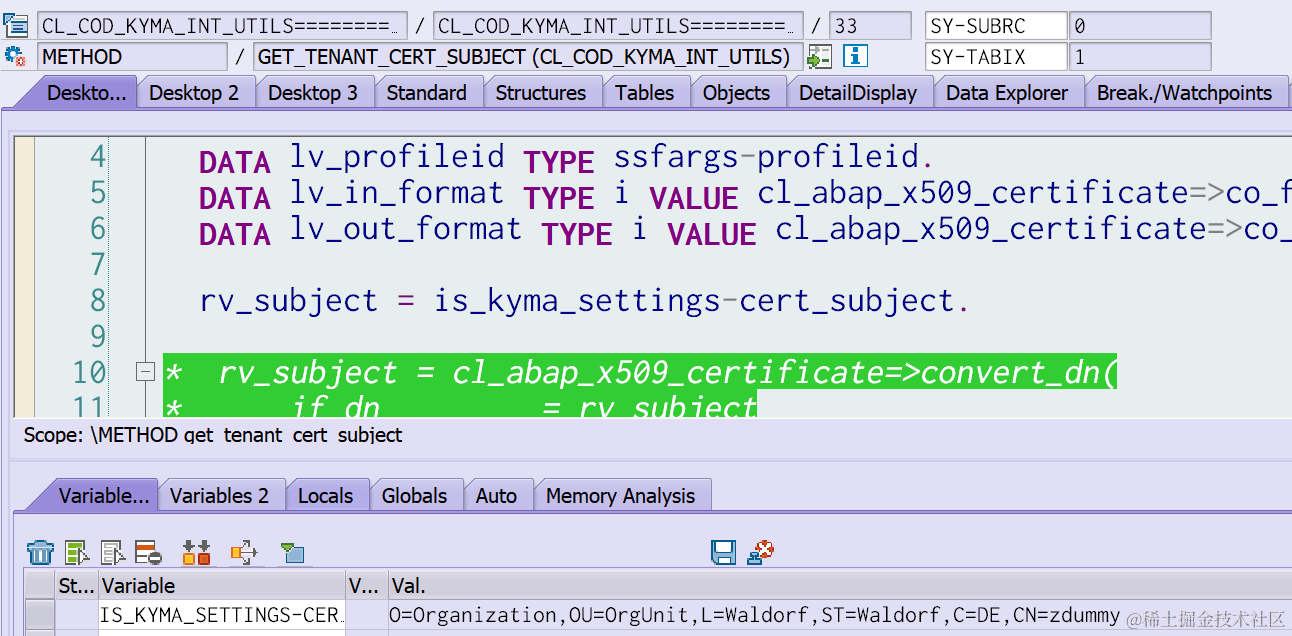
Task: Click the blue info icon after method name
Action: [x=856, y=56]
